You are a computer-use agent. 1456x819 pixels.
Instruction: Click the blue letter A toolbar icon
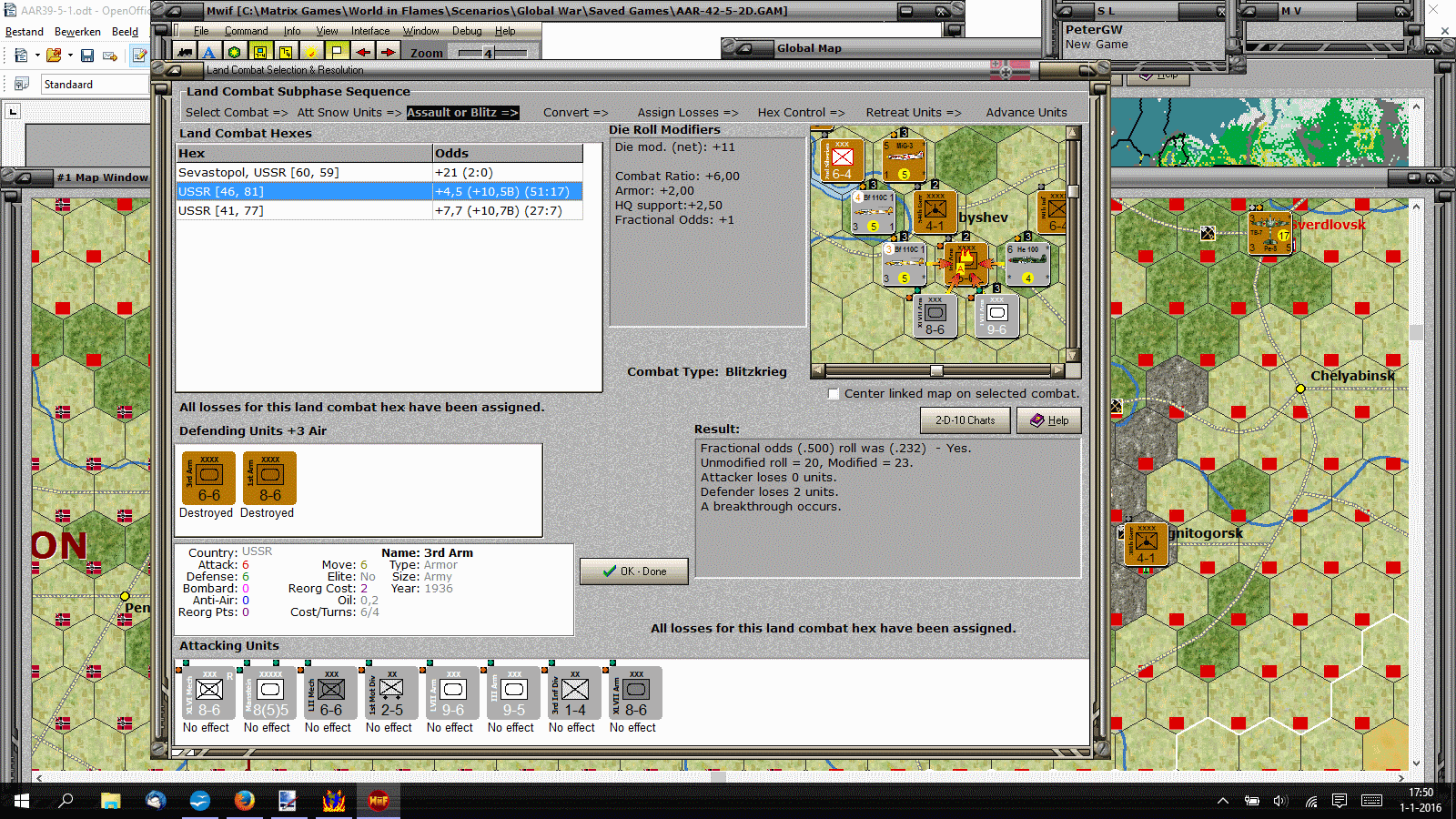tap(209, 52)
